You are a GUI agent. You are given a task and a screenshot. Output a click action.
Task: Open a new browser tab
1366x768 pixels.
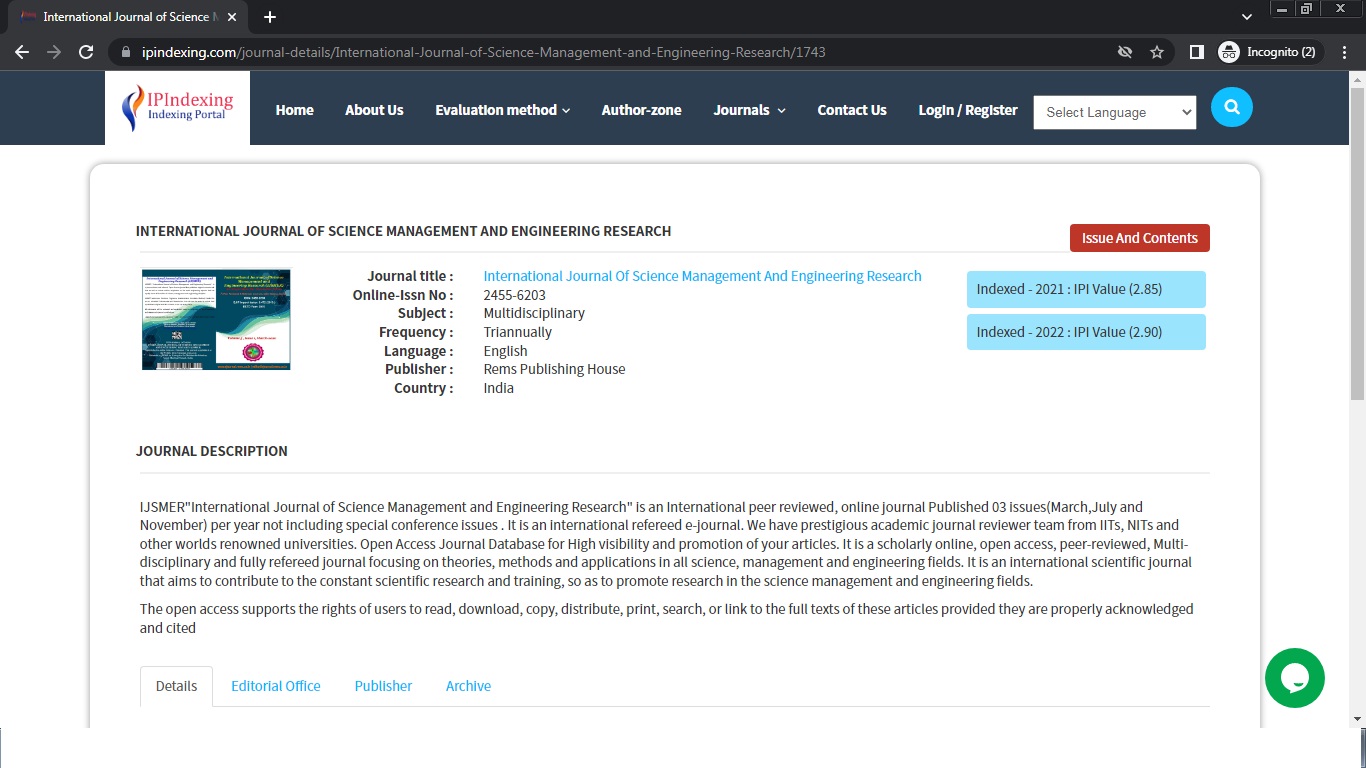tap(270, 17)
